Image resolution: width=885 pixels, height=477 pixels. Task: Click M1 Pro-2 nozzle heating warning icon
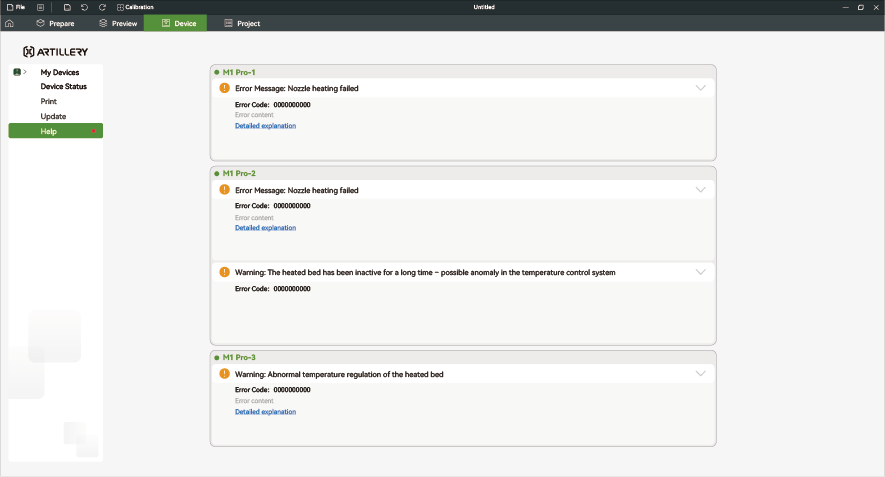[x=224, y=190]
